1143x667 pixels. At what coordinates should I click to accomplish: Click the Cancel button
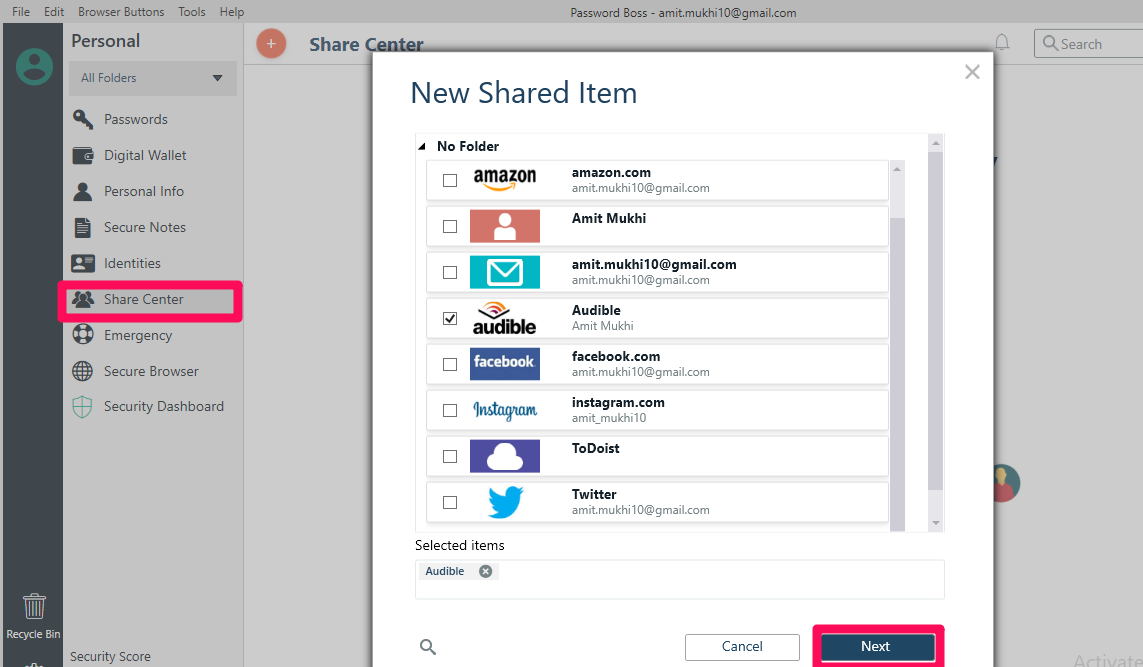pos(742,647)
